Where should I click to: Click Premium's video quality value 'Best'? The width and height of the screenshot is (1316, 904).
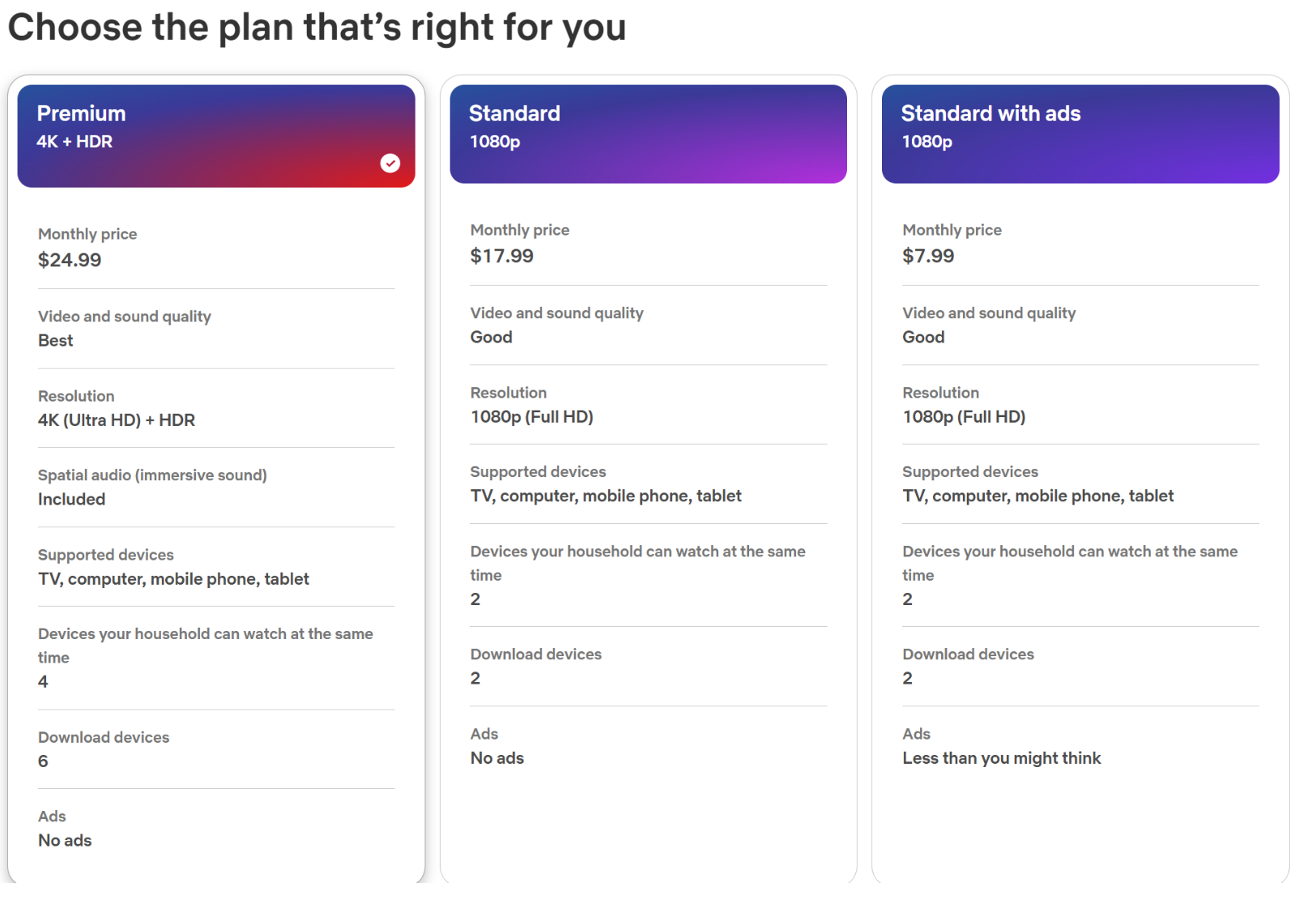tap(55, 341)
